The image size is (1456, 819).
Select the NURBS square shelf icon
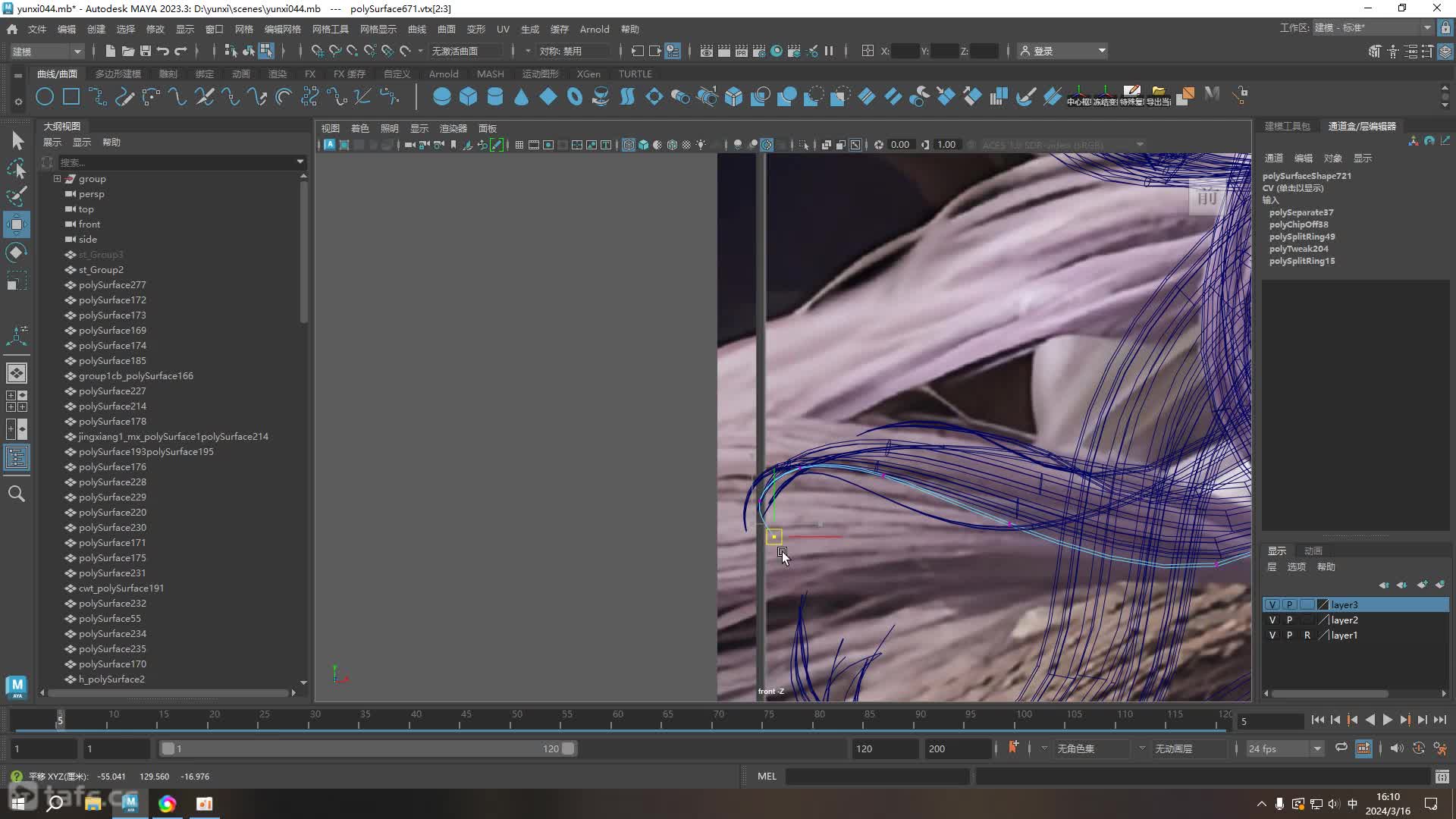[71, 96]
